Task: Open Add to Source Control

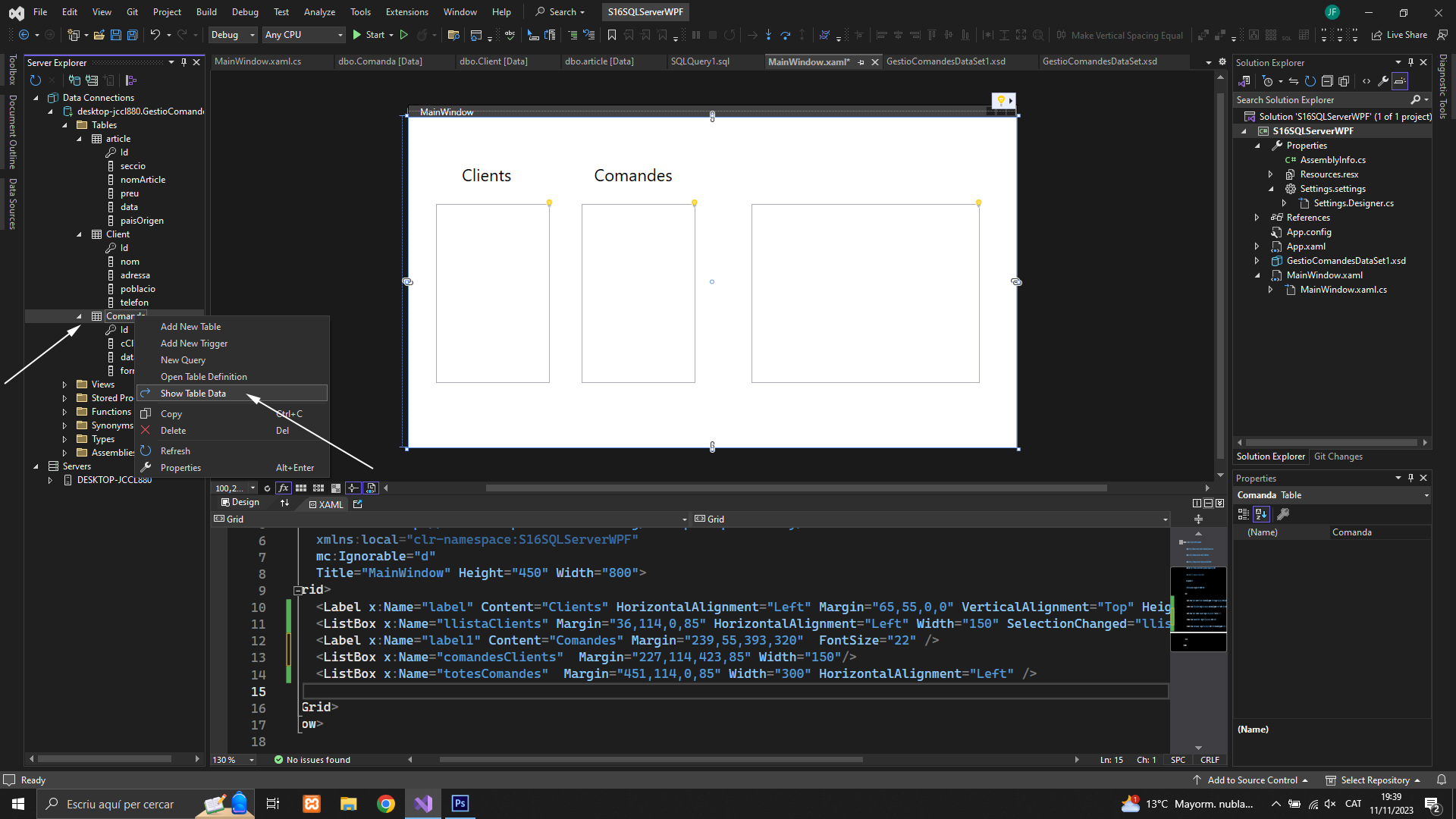Action: click(x=1251, y=780)
